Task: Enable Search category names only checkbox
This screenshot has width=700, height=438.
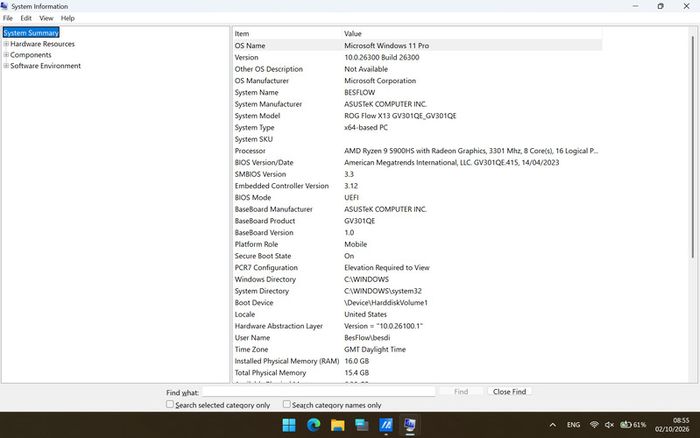Action: click(x=287, y=404)
